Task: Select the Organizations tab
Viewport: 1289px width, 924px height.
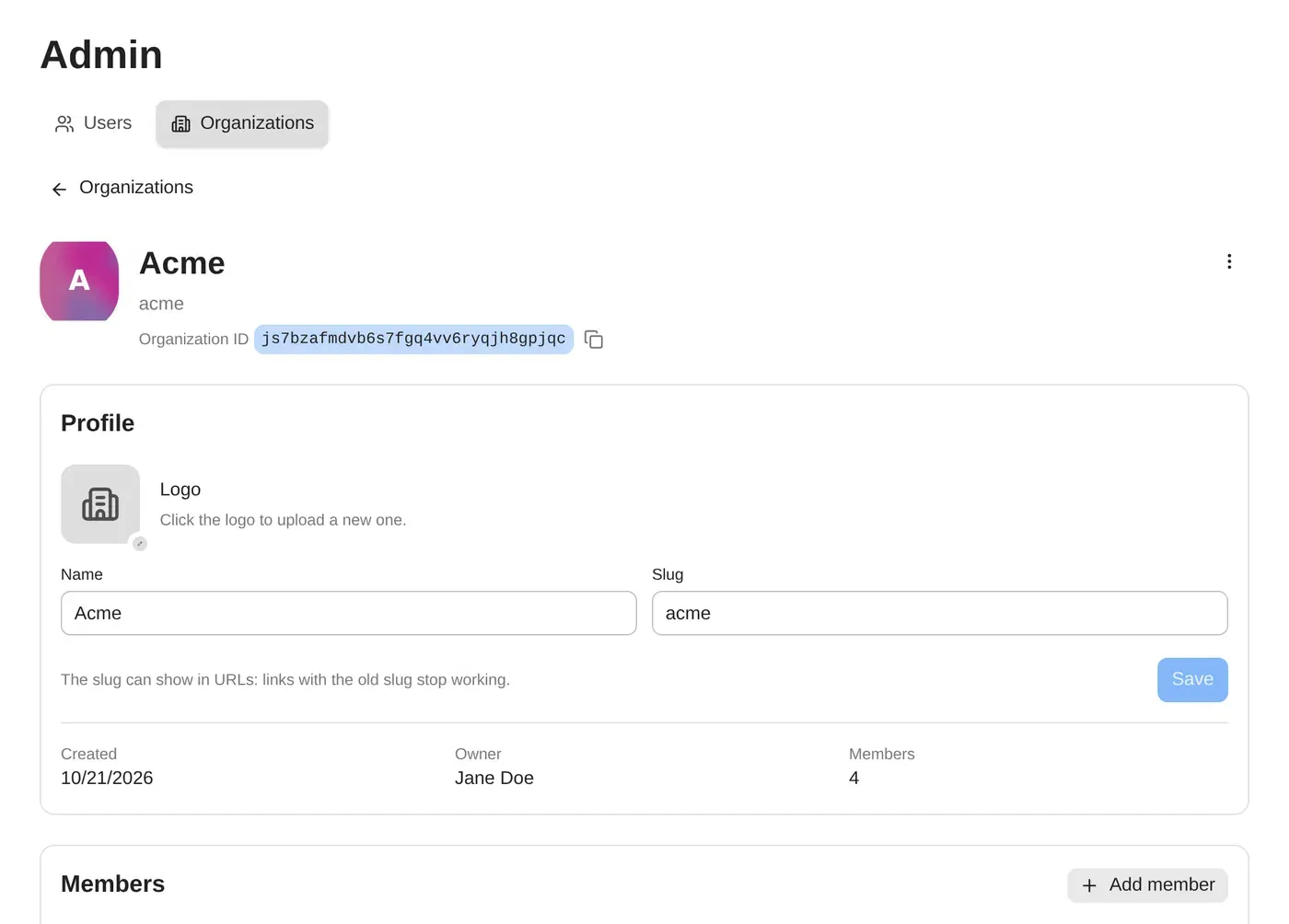Action: [242, 123]
